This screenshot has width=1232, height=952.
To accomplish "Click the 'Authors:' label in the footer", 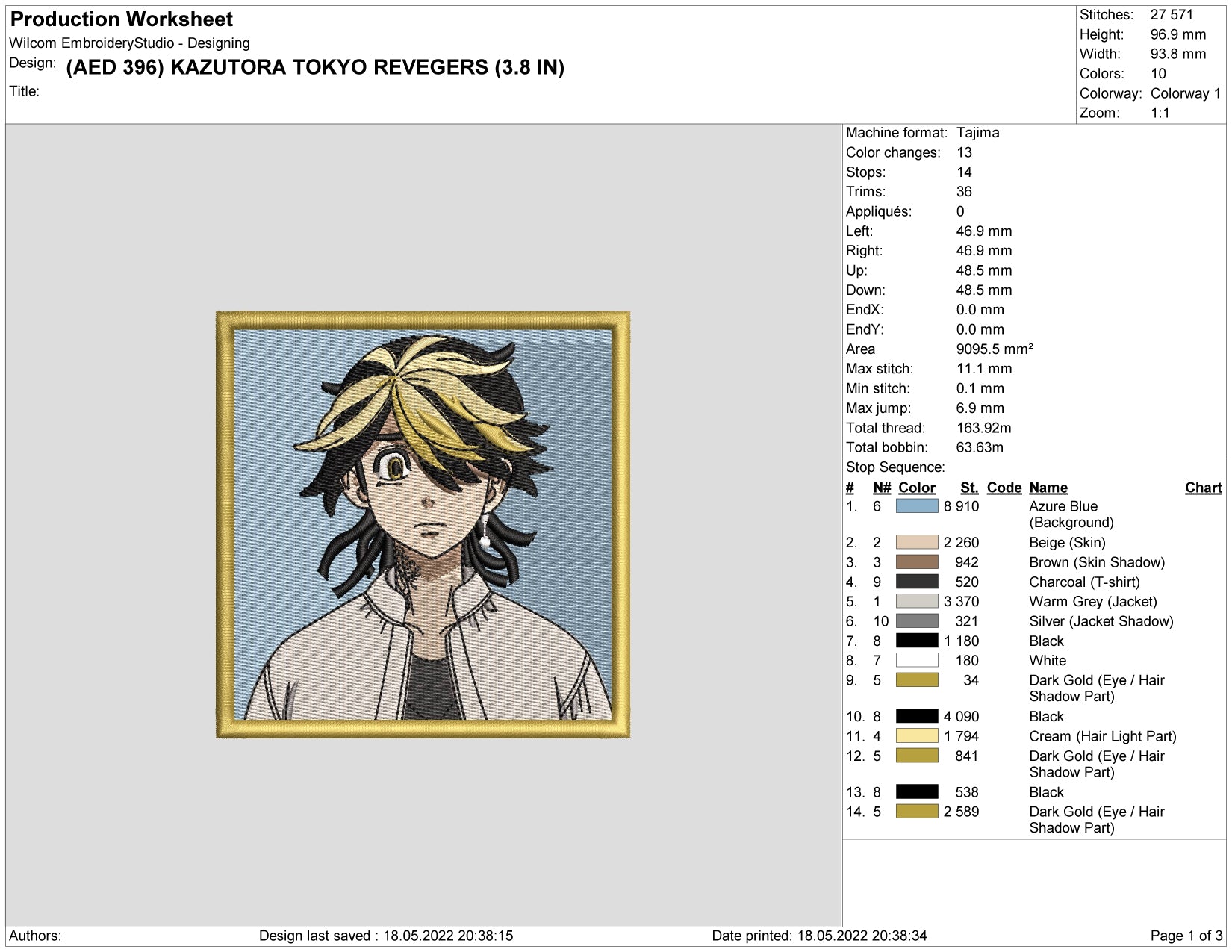I will click(x=35, y=936).
